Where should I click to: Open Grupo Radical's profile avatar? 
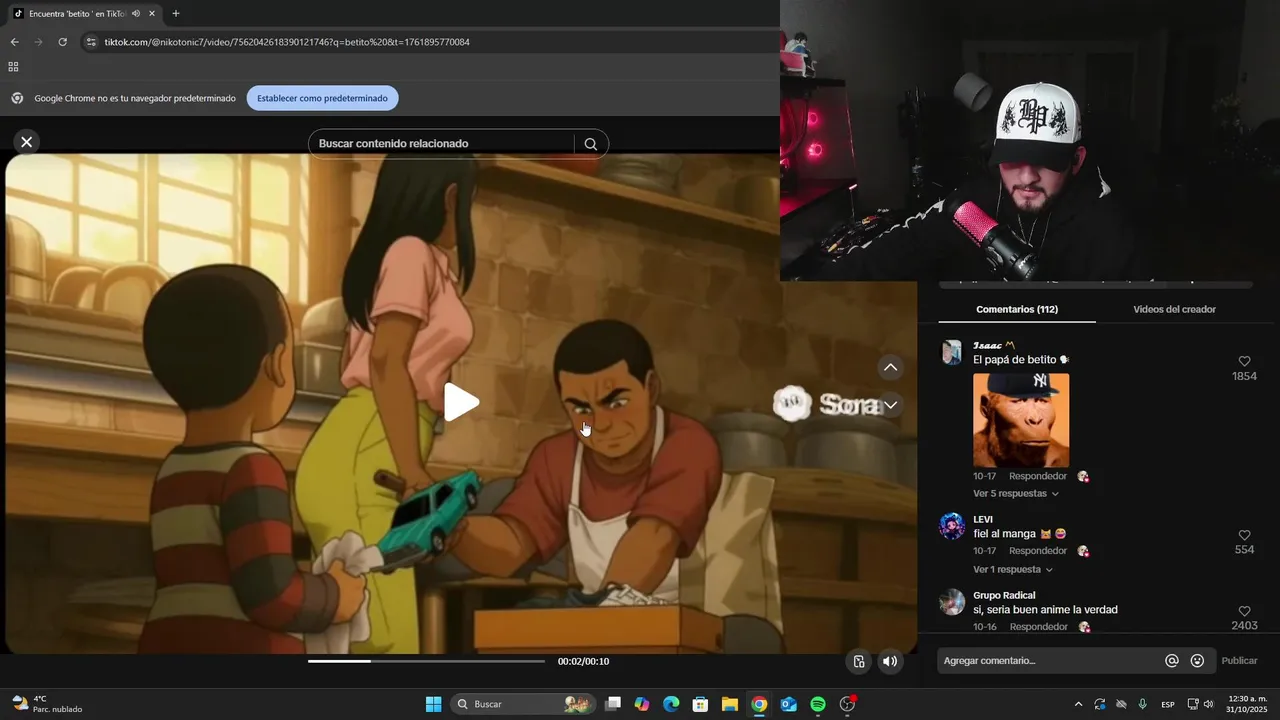(x=952, y=602)
